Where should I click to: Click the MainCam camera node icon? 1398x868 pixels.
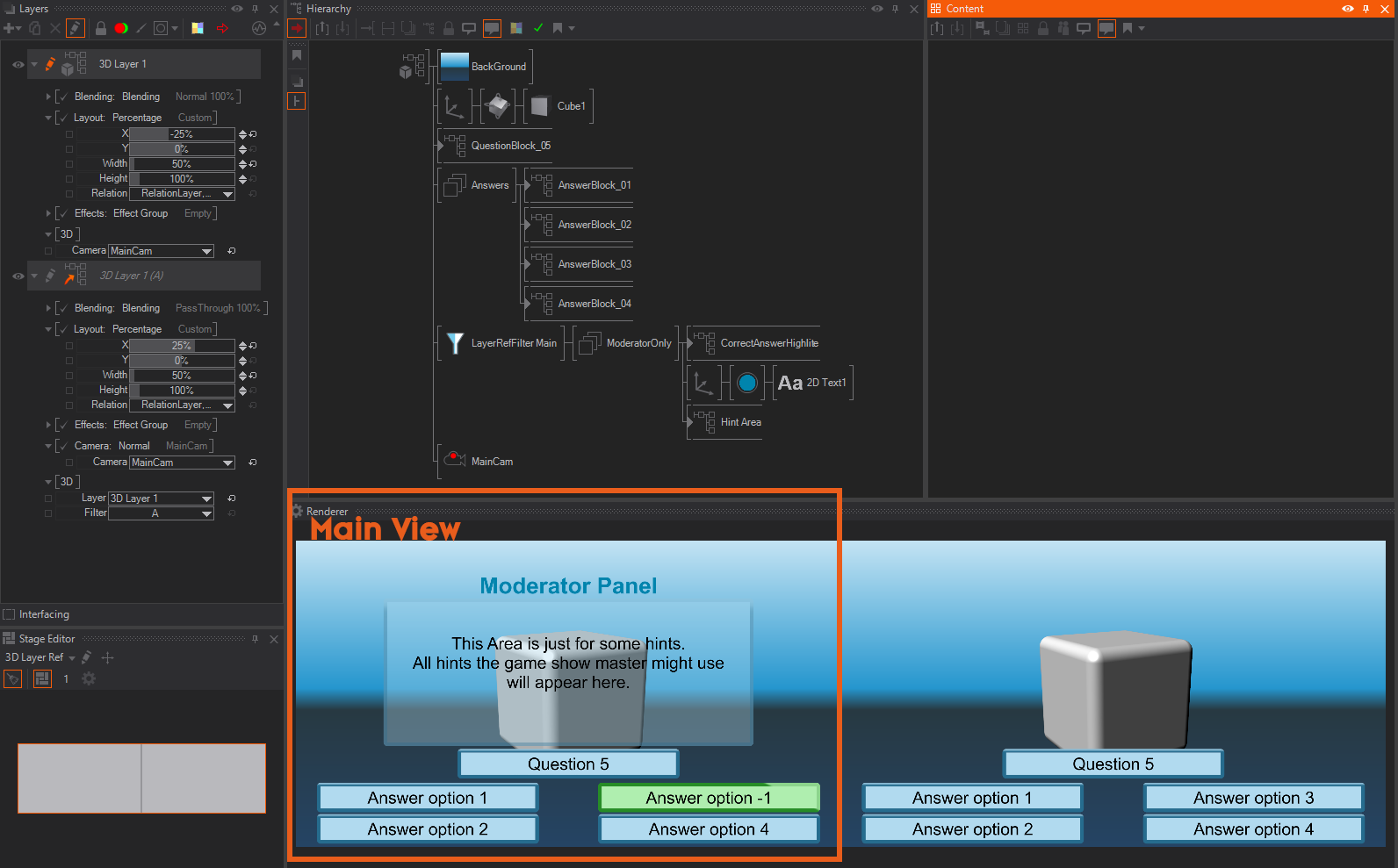click(x=454, y=461)
